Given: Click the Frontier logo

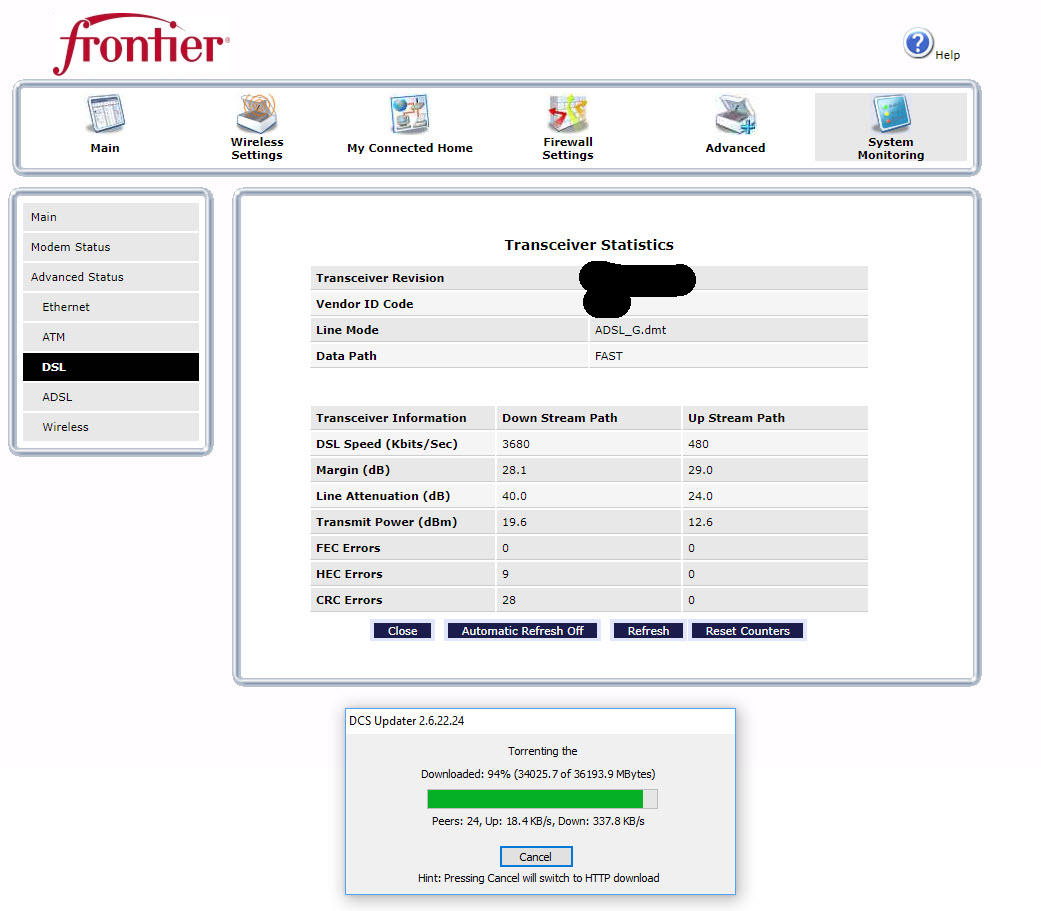Looking at the screenshot, I should [x=141, y=44].
